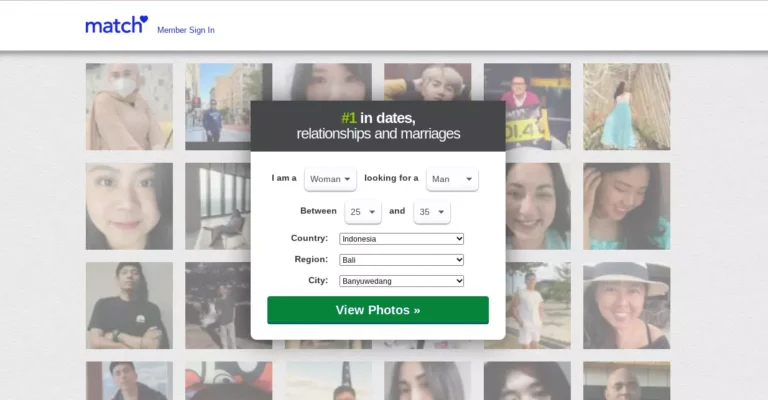Select photo of woman wearing white hat
The height and width of the screenshot is (400, 768).
click(x=626, y=305)
